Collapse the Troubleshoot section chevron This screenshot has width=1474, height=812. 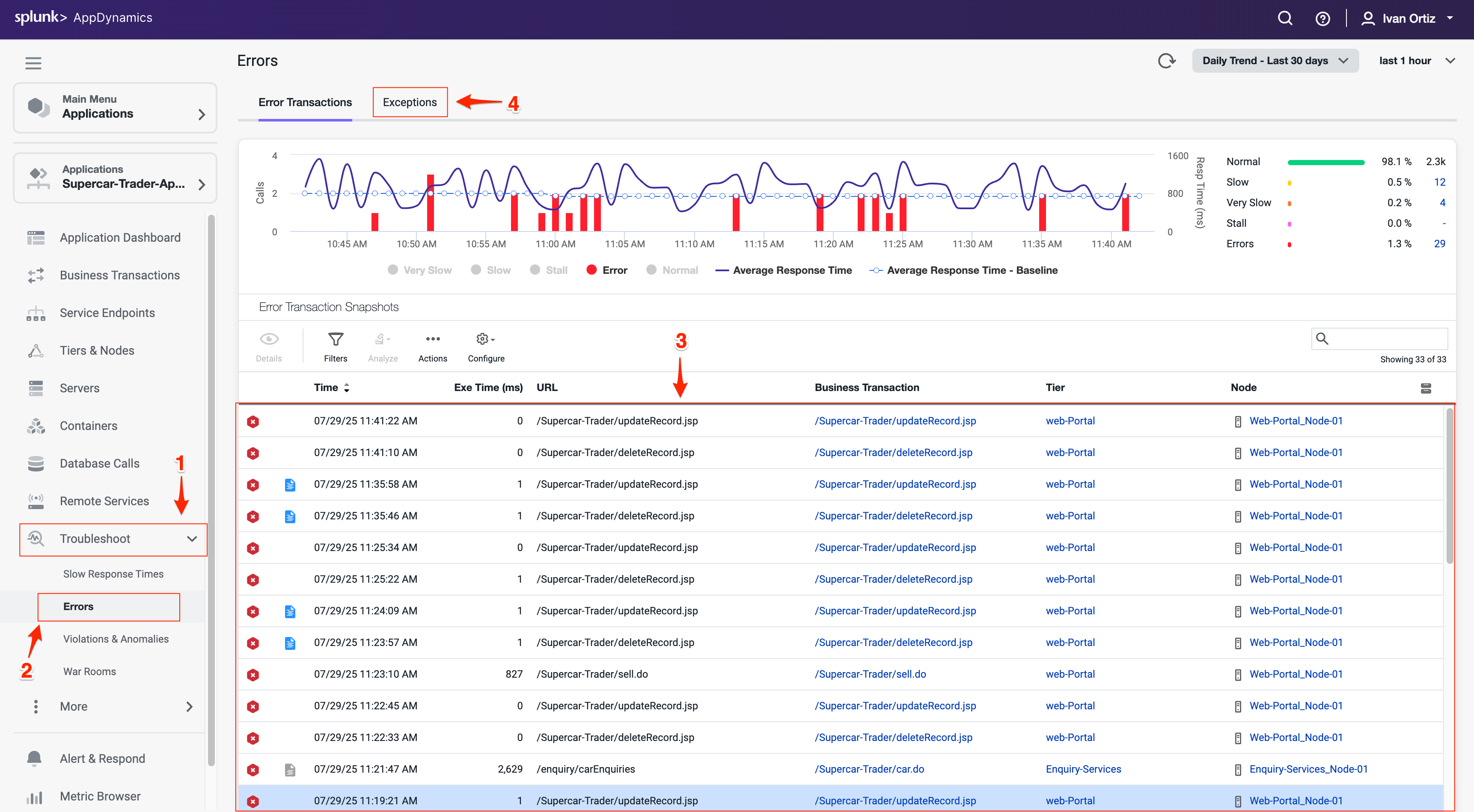coord(192,539)
